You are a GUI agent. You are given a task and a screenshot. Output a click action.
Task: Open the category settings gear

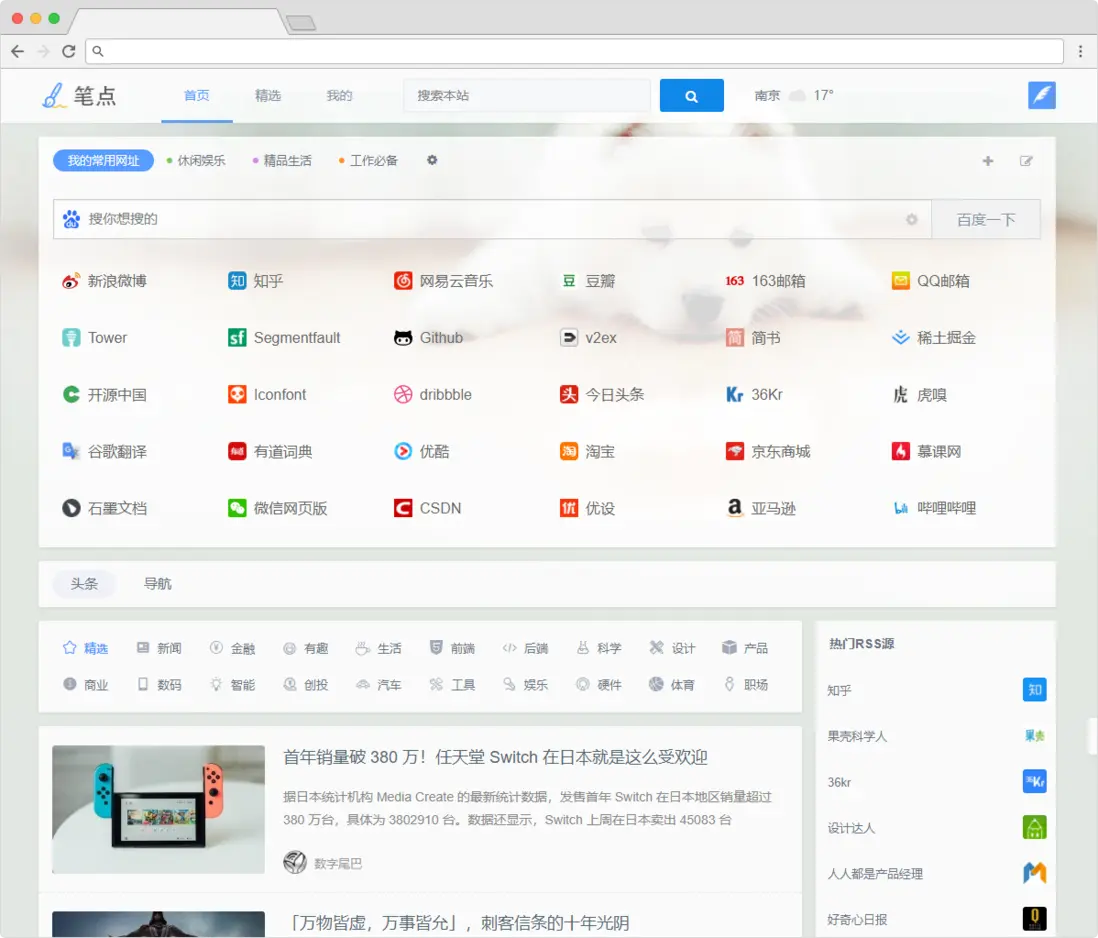coord(431,160)
